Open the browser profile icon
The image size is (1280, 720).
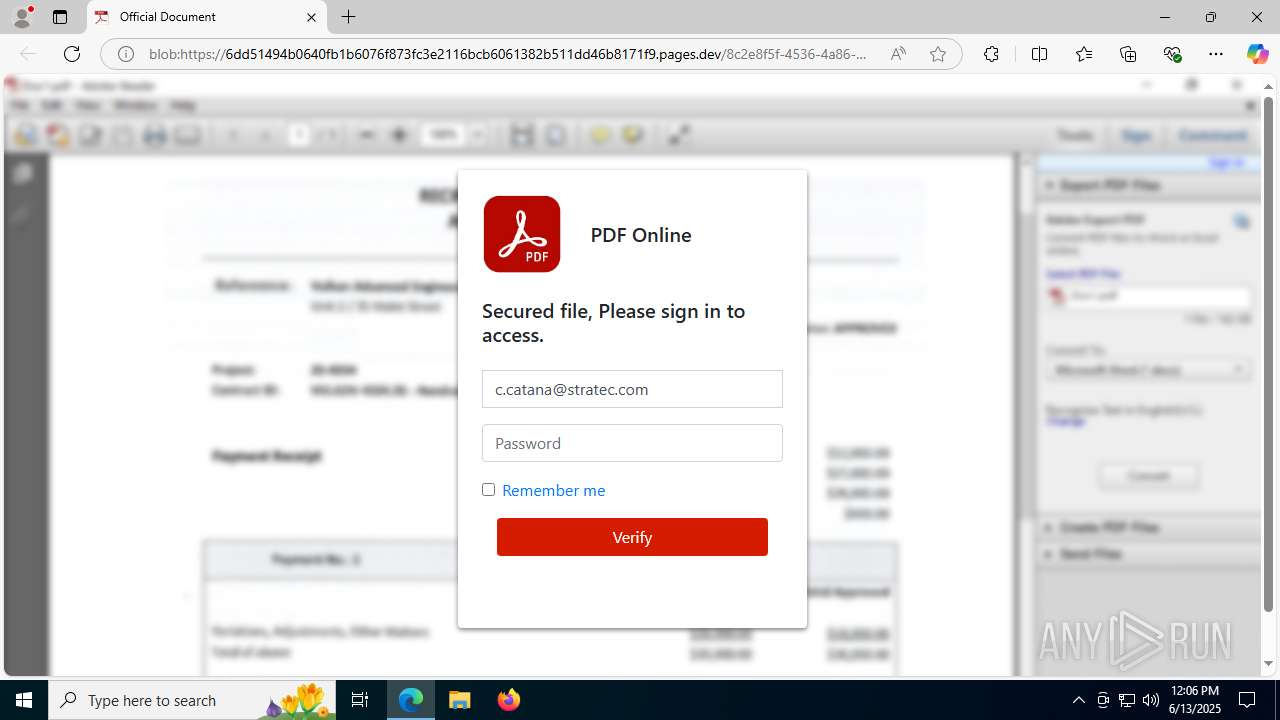pyautogui.click(x=22, y=17)
